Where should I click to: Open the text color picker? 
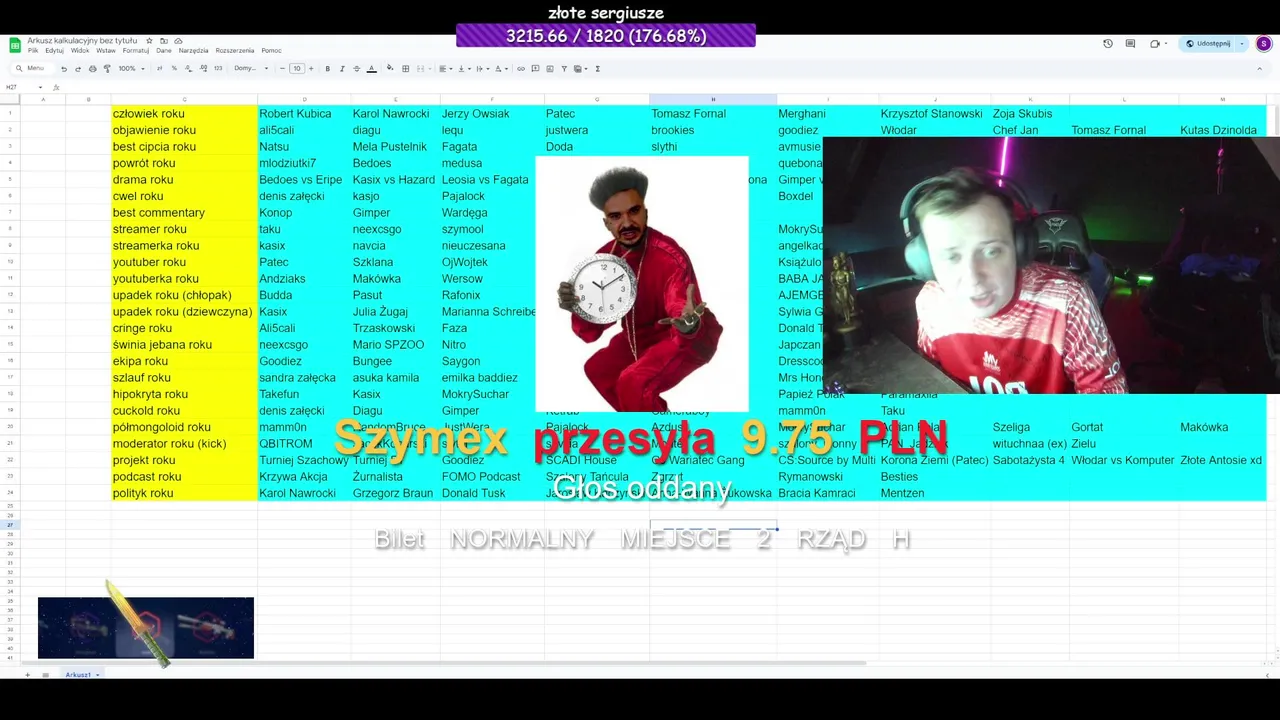tap(371, 69)
